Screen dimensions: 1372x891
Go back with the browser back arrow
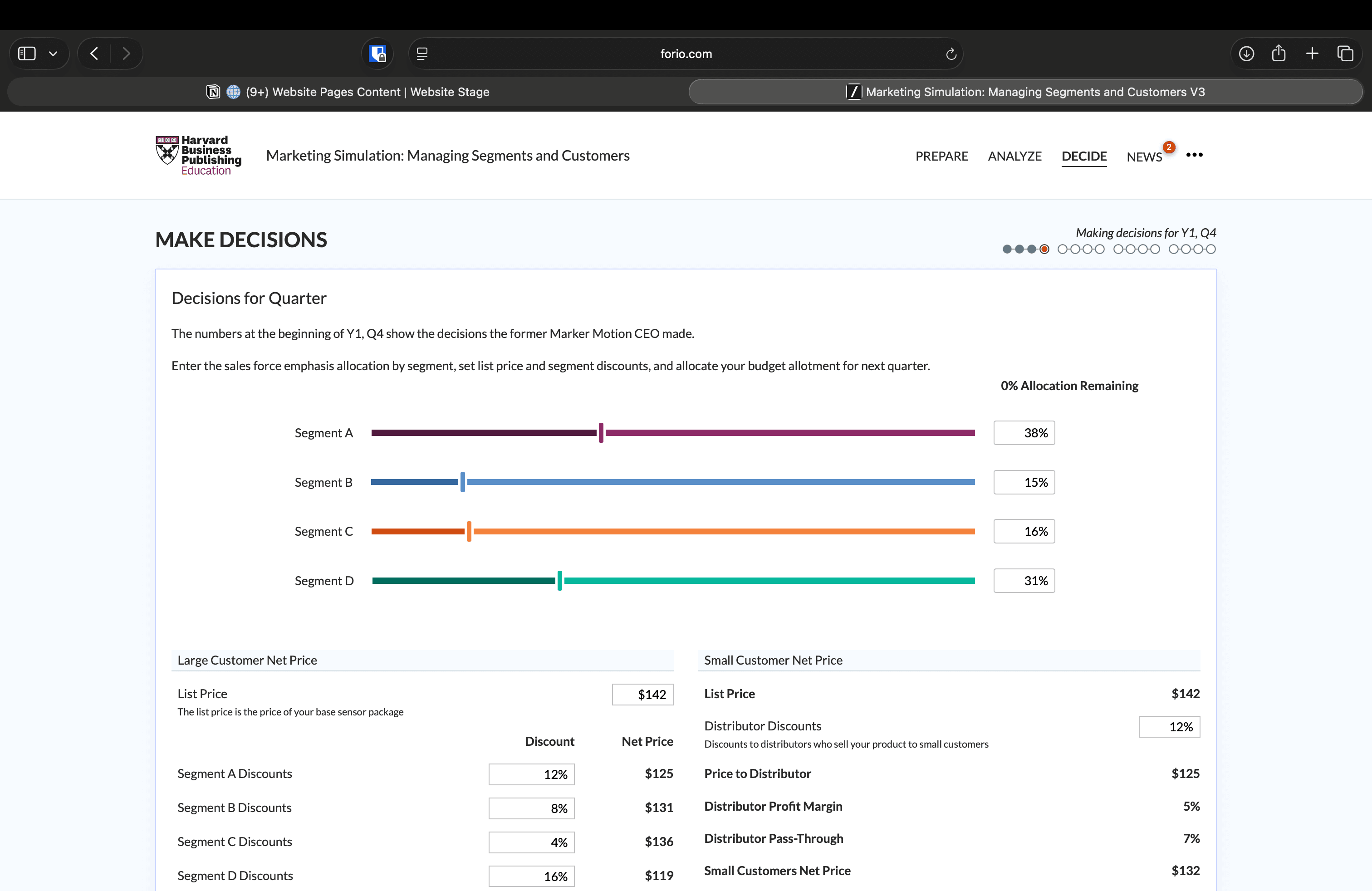94,54
